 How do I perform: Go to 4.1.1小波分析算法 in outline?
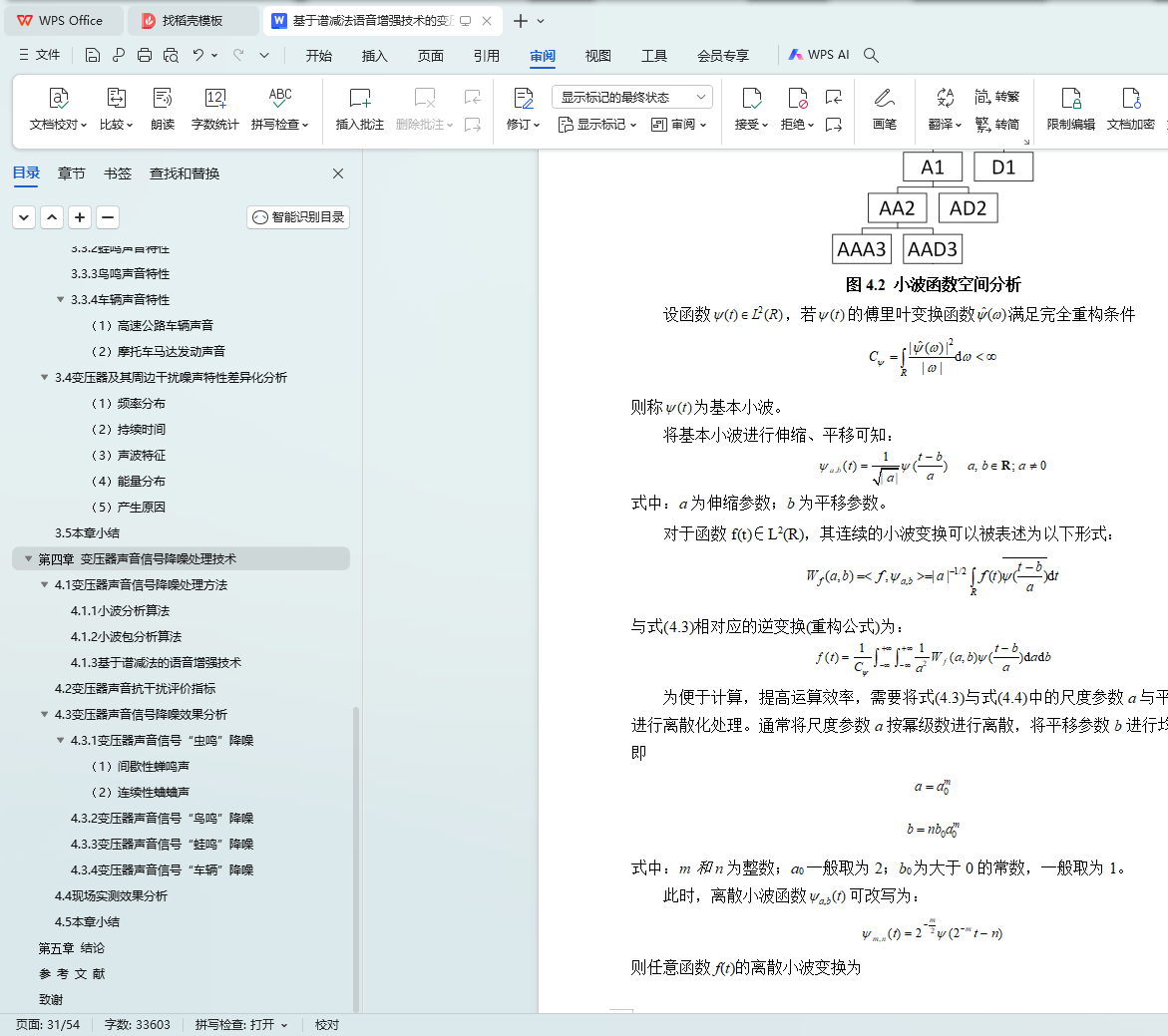pos(120,610)
